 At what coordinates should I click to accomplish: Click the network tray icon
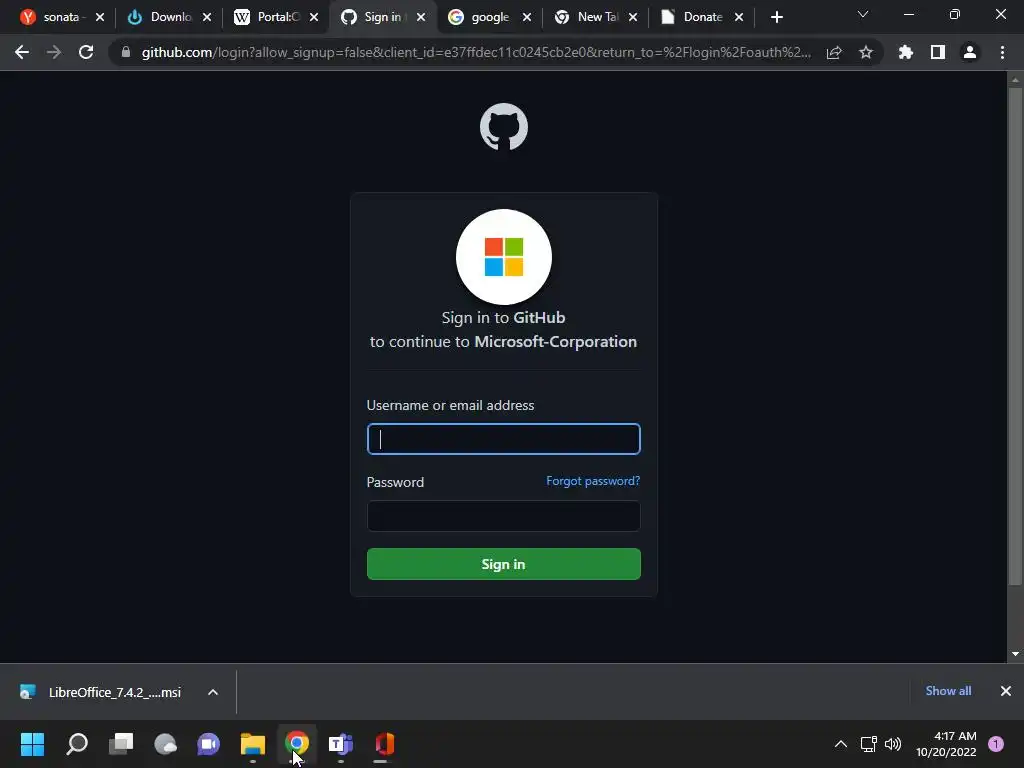(x=869, y=744)
